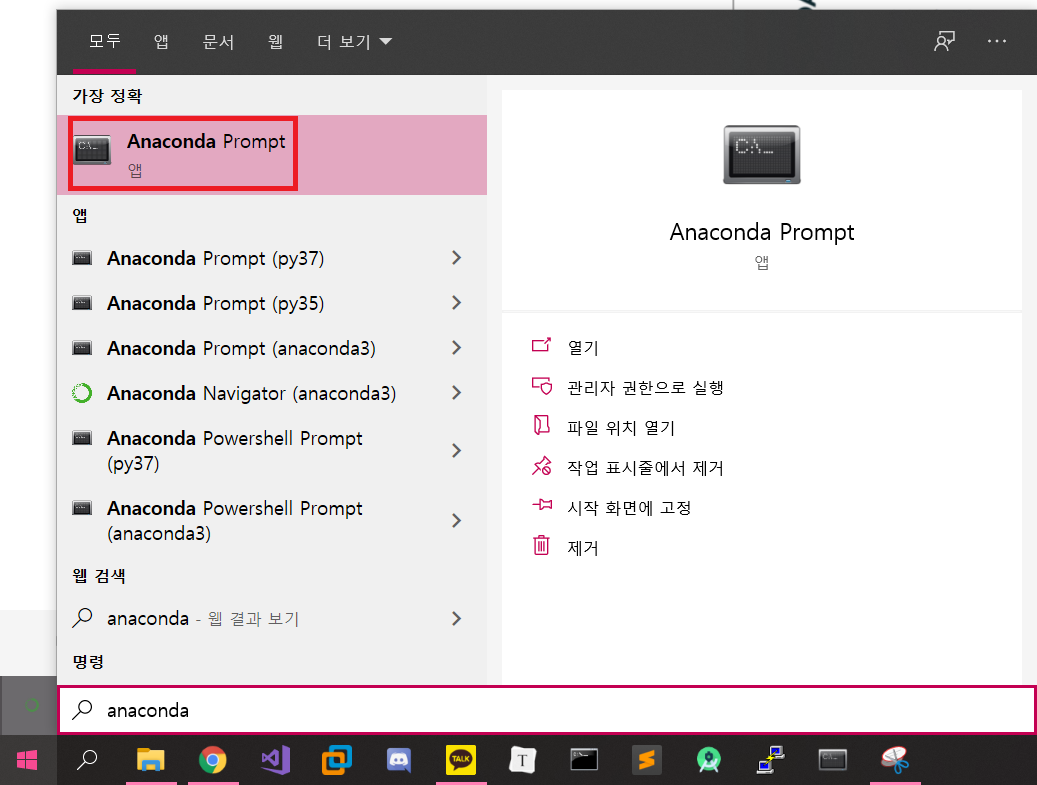Expand arrow for Anaconda Navigator (anaconda3)
The image size is (1037, 785).
pyautogui.click(x=456, y=393)
